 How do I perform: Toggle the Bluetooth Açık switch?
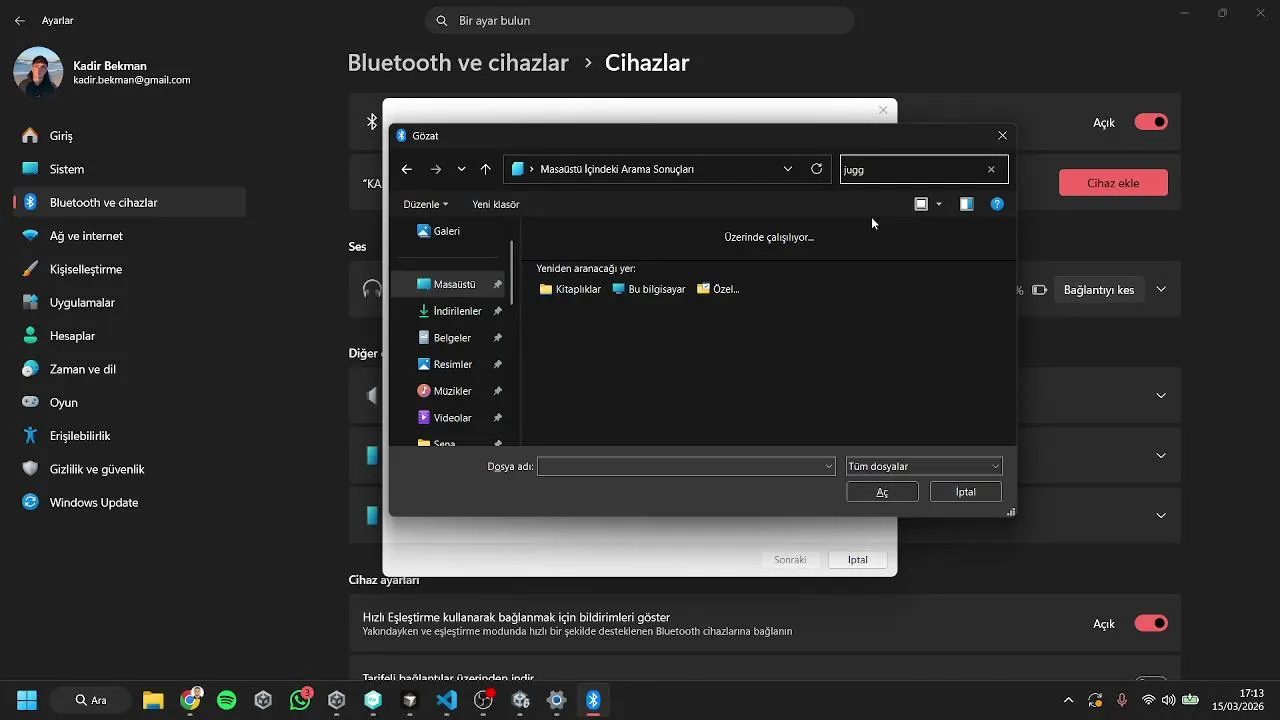1151,122
